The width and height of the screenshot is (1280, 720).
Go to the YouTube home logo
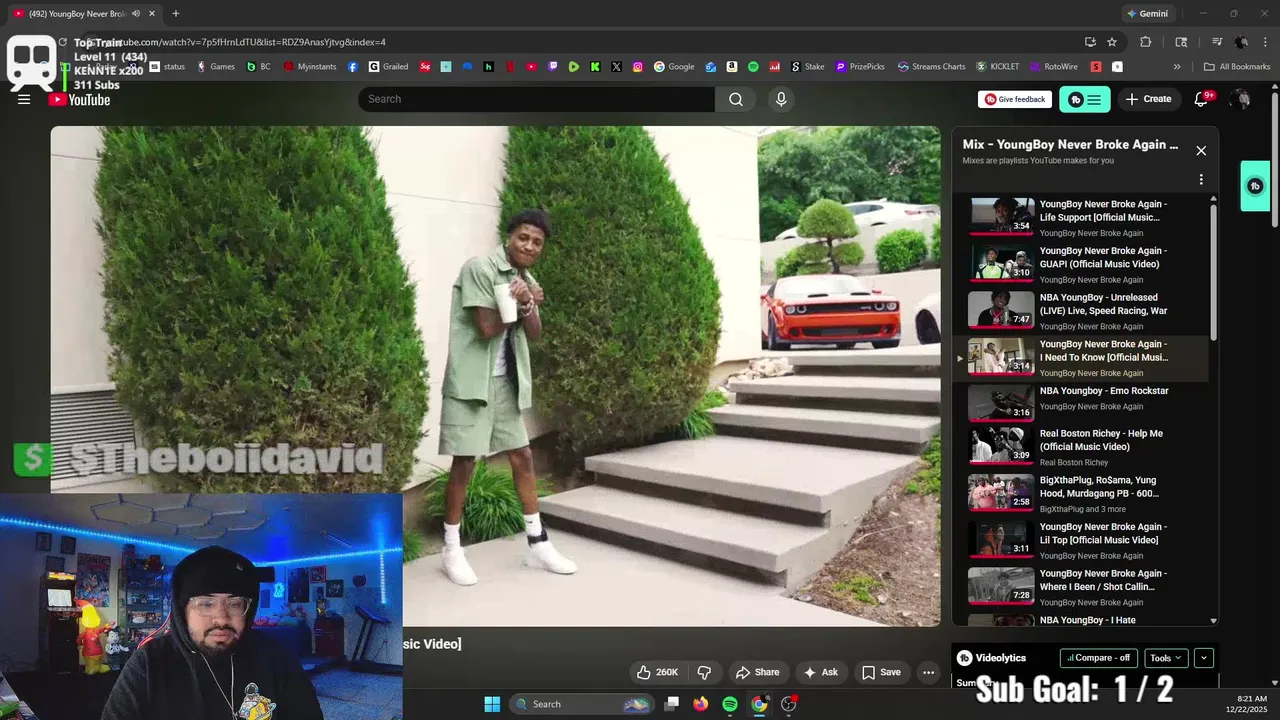(79, 99)
